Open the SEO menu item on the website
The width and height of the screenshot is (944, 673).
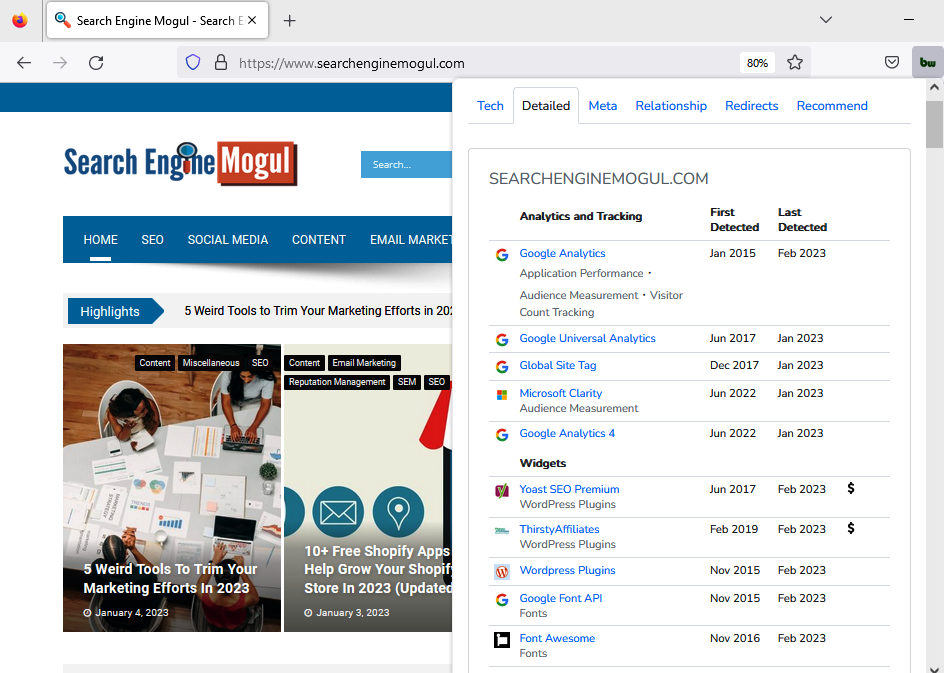click(x=152, y=240)
